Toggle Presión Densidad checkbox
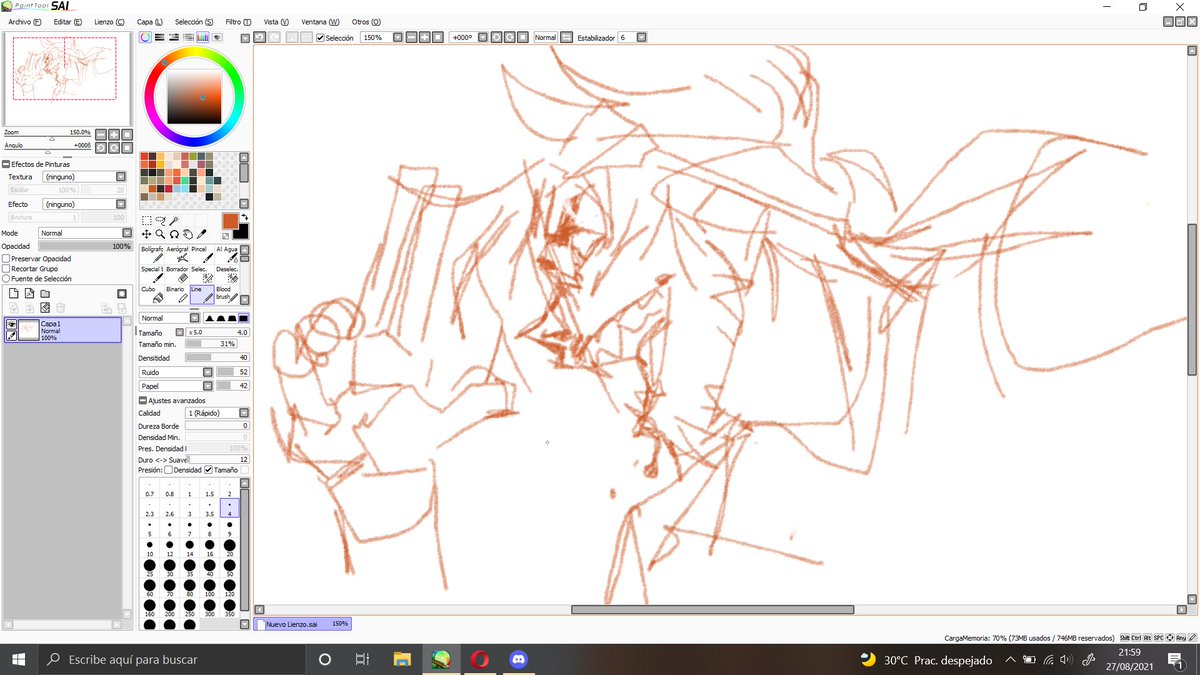Screen dimensions: 1200x675 coord(168,470)
